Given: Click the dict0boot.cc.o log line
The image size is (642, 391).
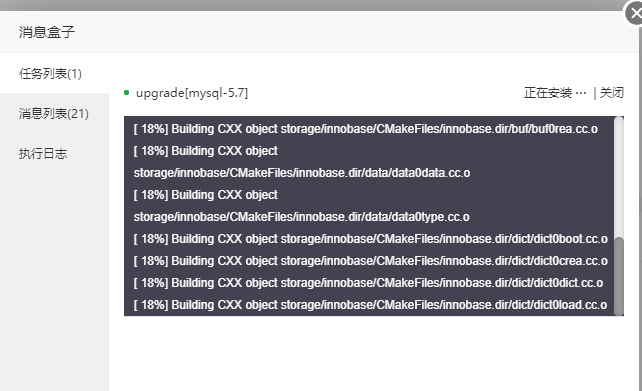Looking at the screenshot, I should pyautogui.click(x=371, y=239).
